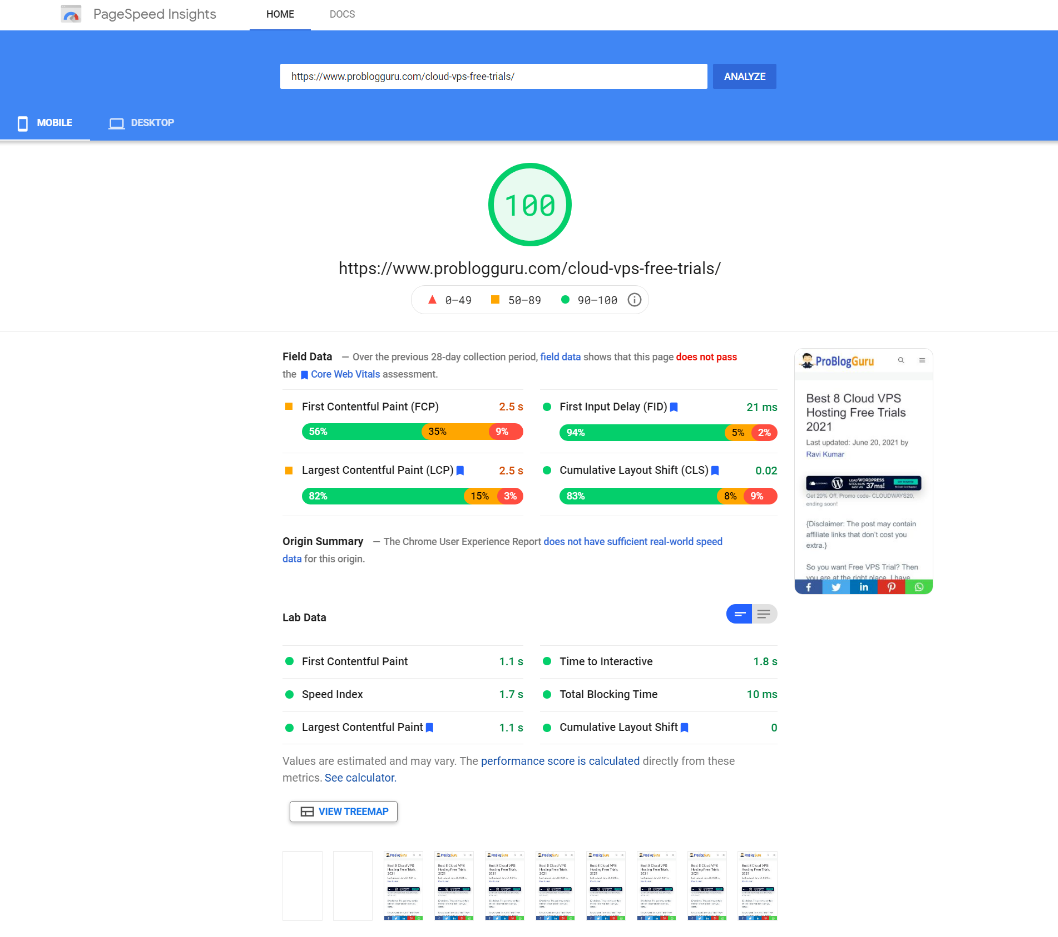The width and height of the screenshot is (1058, 937).
Task: Click the Twitter icon in the preview footer
Action: (x=836, y=586)
